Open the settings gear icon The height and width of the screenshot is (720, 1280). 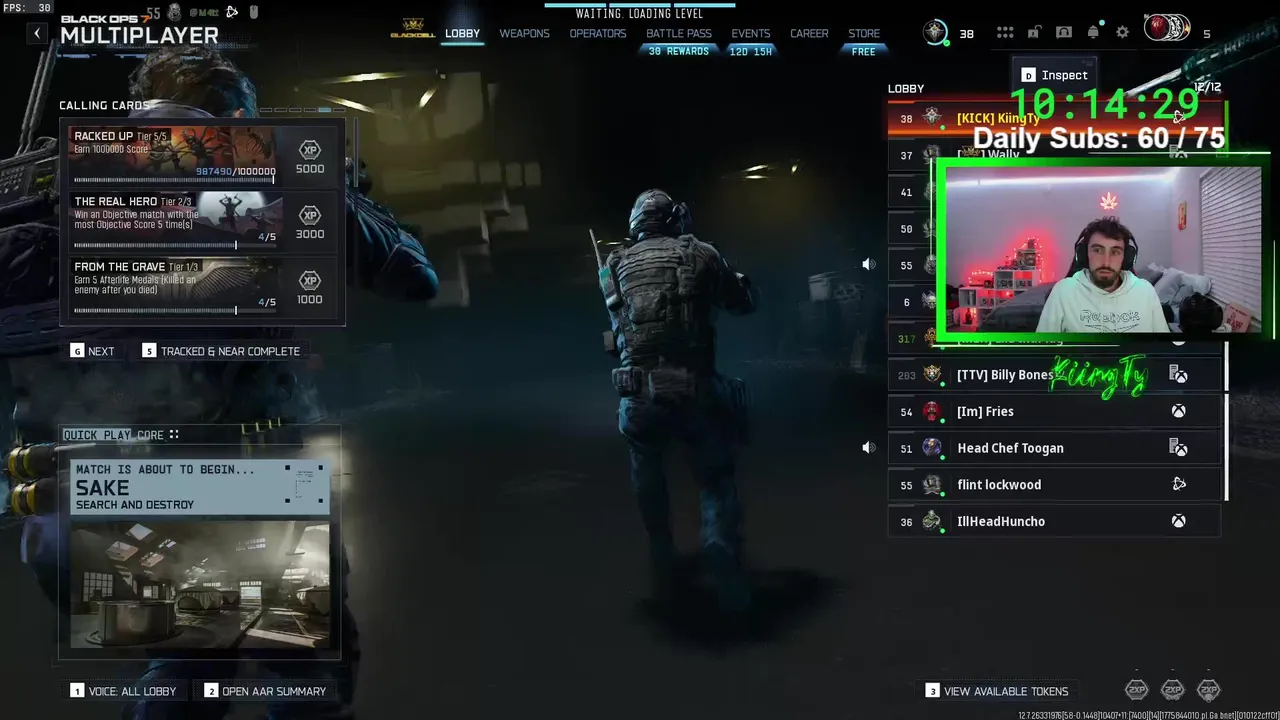(1122, 33)
